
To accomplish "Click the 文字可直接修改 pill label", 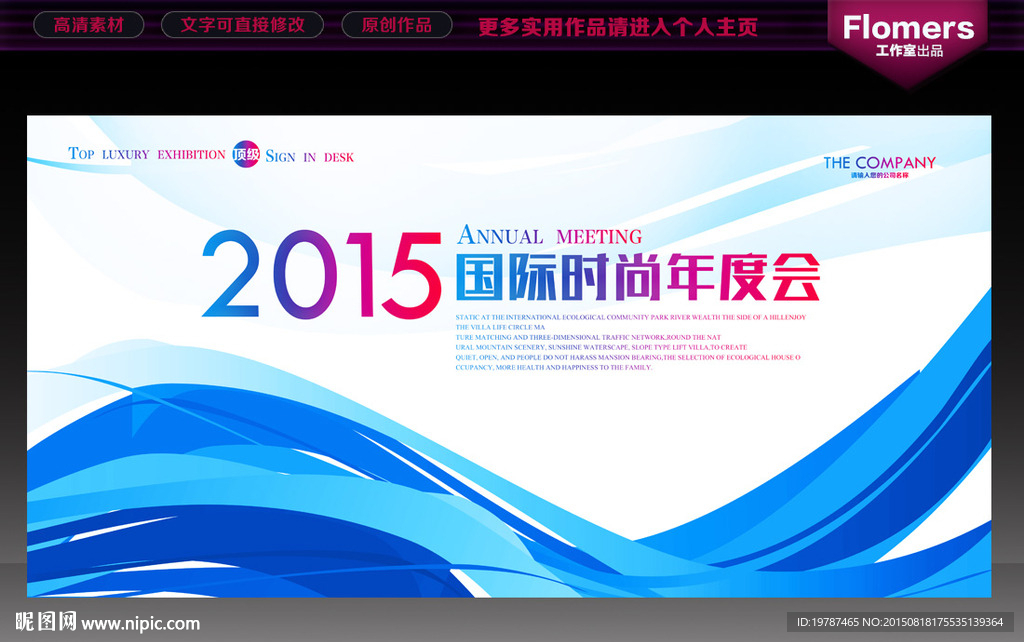I will coord(242,25).
